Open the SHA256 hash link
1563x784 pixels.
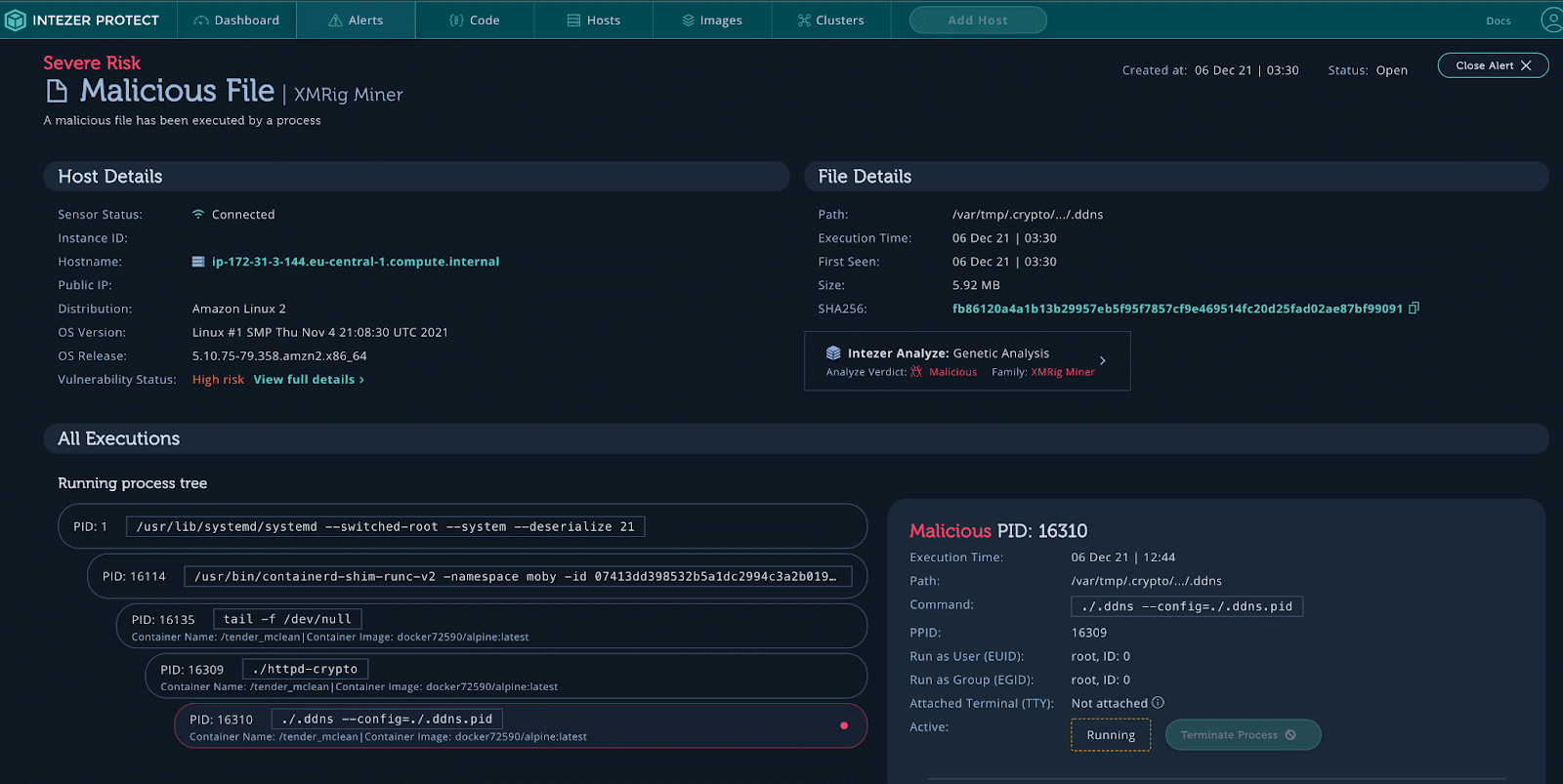pos(1177,309)
